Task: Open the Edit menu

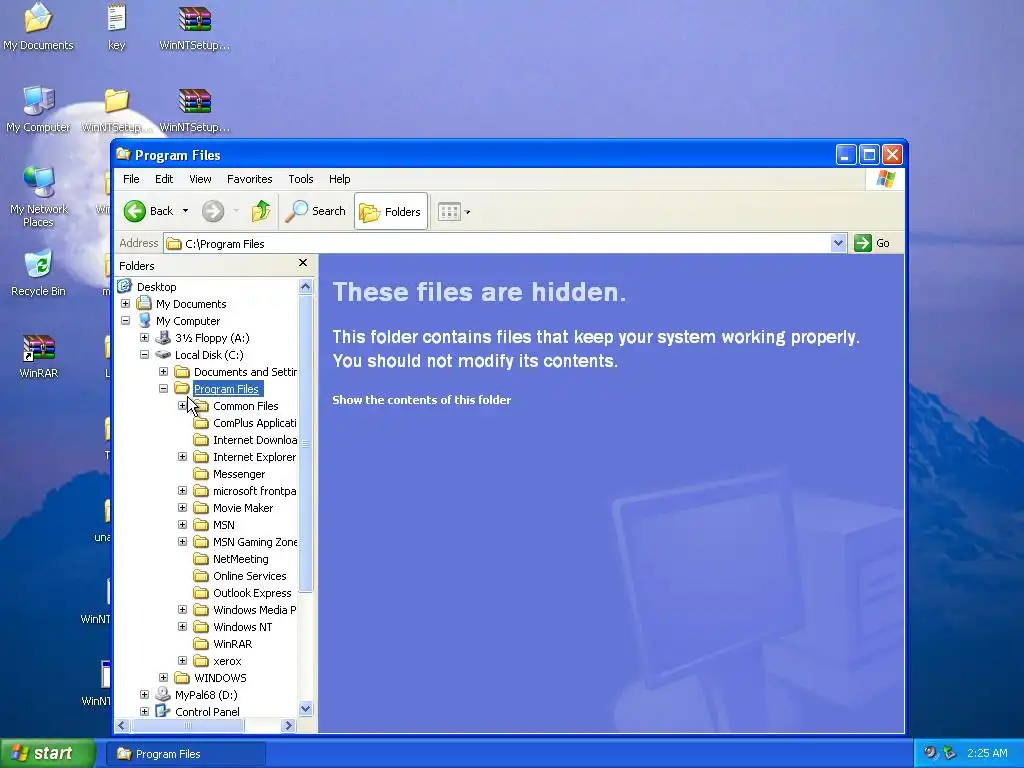Action: point(164,179)
